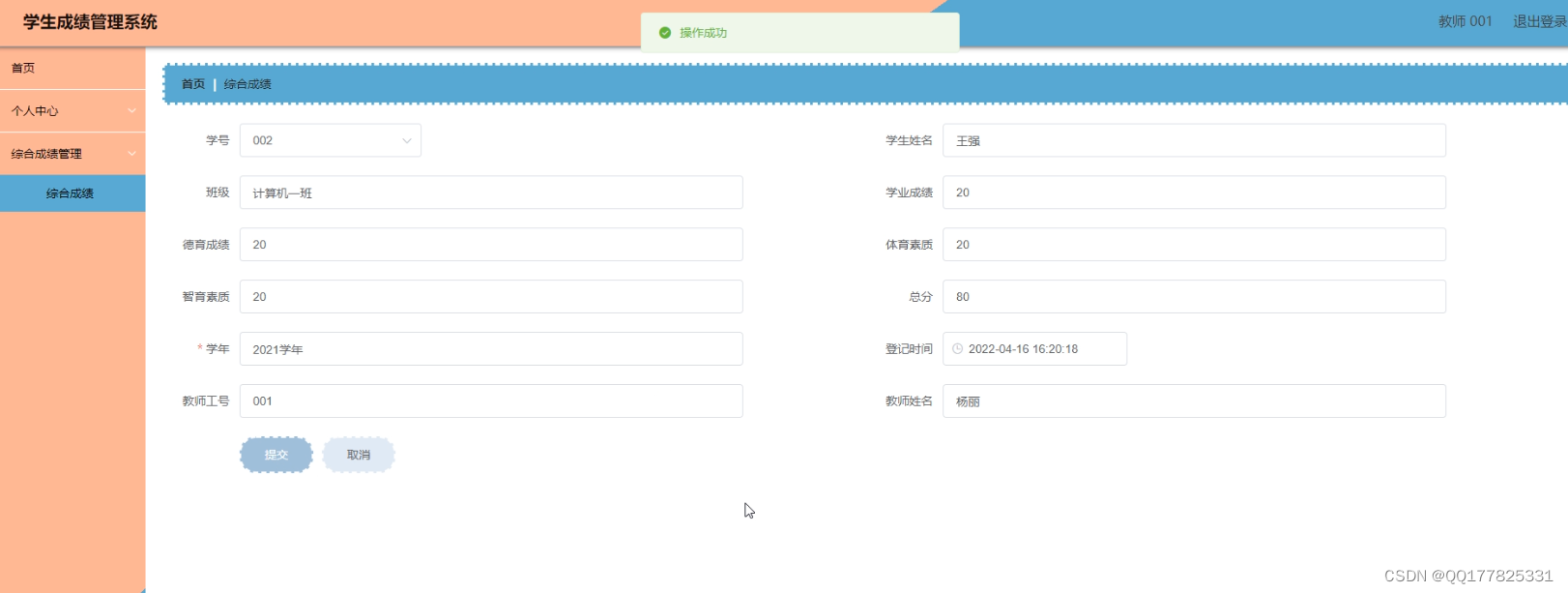Click the clock icon in 登记时间 field
1568x593 pixels.
pos(957,349)
